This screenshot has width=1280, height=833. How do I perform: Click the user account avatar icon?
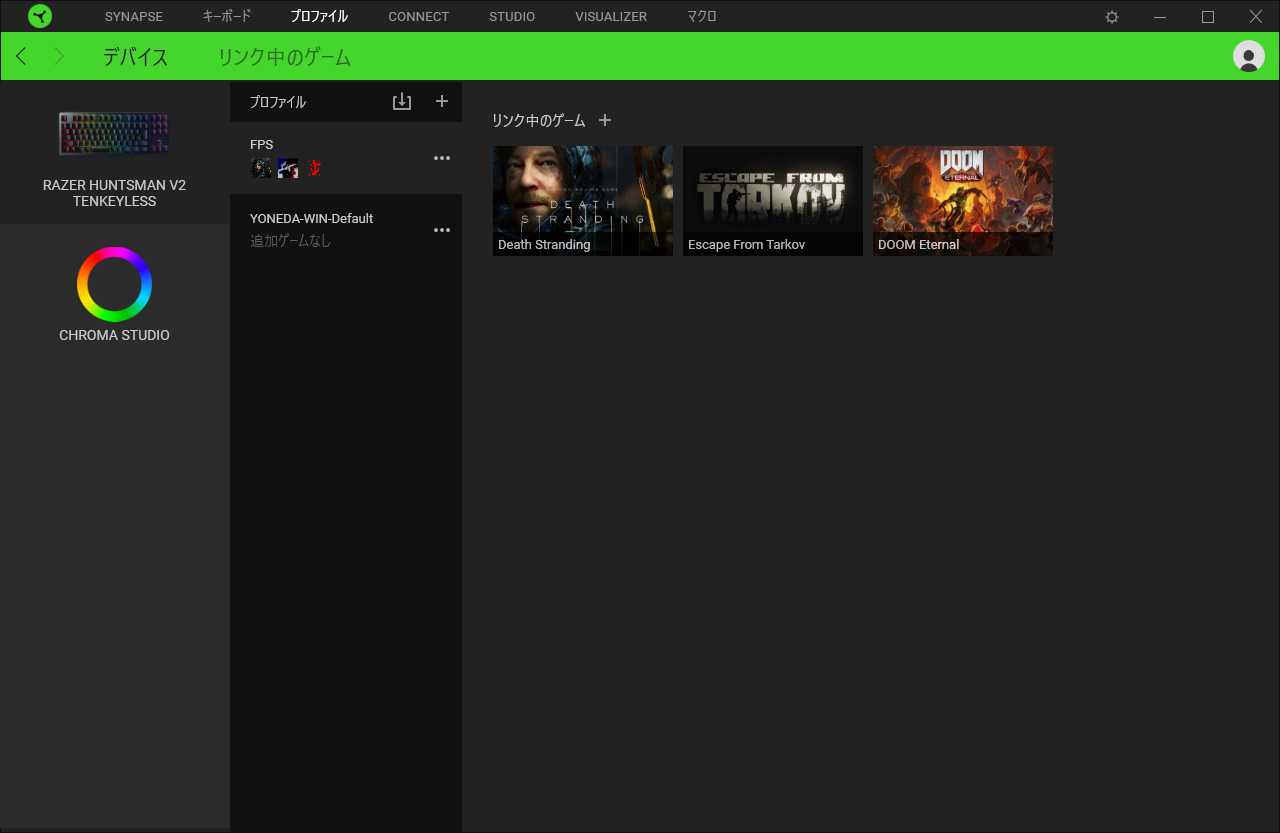pyautogui.click(x=1248, y=56)
